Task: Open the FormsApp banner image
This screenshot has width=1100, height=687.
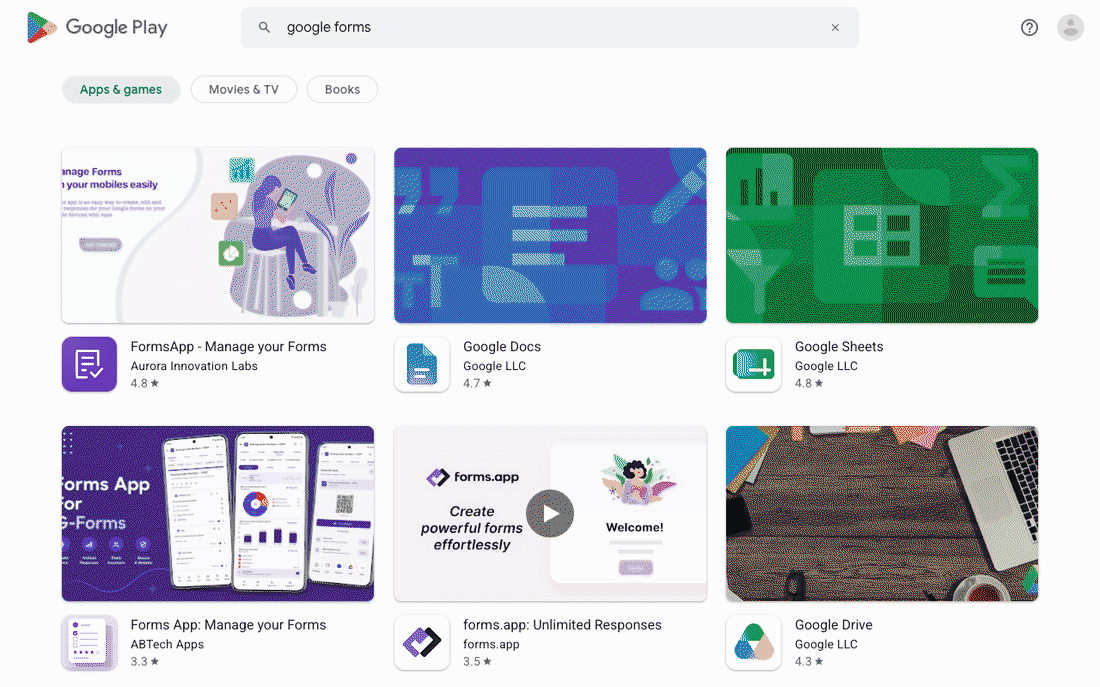Action: tap(217, 235)
